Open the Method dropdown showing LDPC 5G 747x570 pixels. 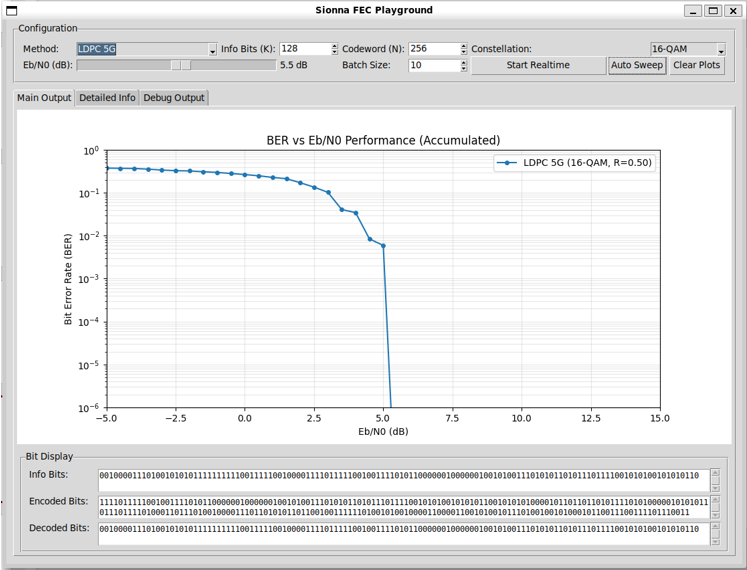pyautogui.click(x=146, y=49)
